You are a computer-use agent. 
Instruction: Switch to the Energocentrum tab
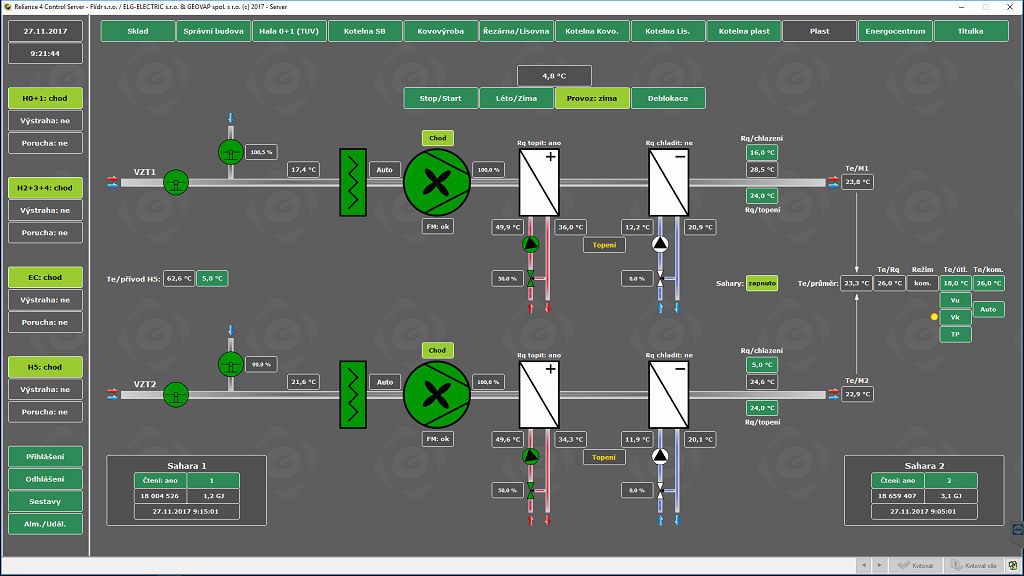895,31
